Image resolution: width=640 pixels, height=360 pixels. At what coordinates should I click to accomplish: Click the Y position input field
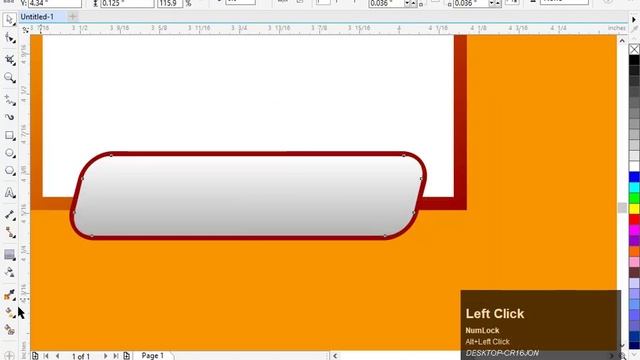[55, 3]
